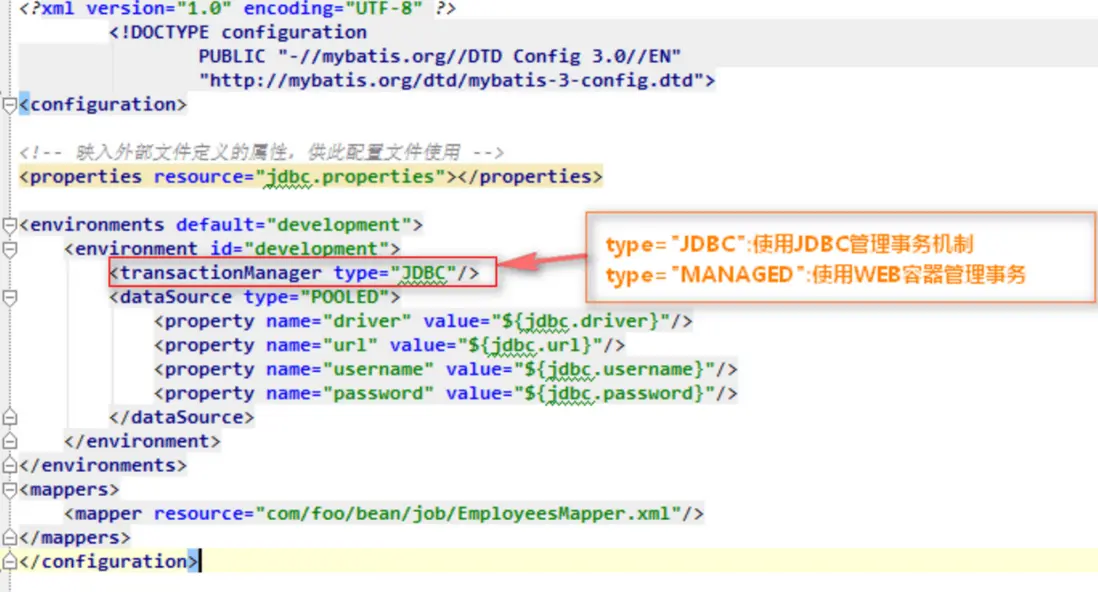1098x592 pixels.
Task: Click fold end marker beside </environment>
Action: point(10,441)
